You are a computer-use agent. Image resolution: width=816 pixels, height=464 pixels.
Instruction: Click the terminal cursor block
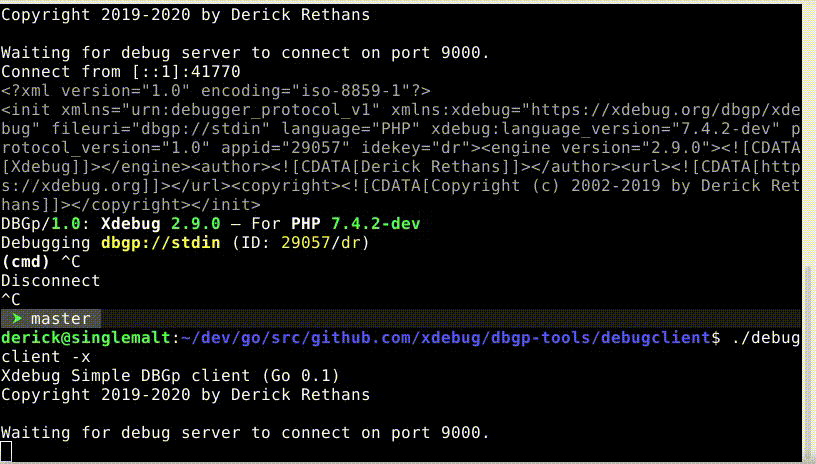point(7,452)
